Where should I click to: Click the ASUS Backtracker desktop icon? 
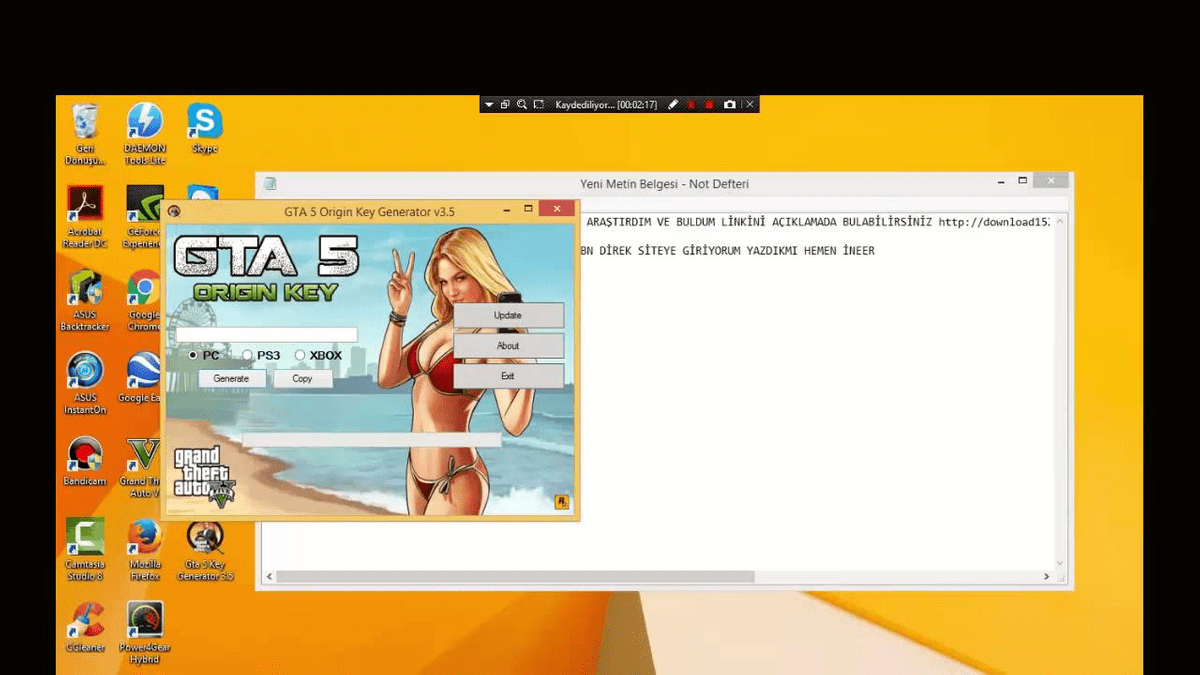pyautogui.click(x=85, y=299)
